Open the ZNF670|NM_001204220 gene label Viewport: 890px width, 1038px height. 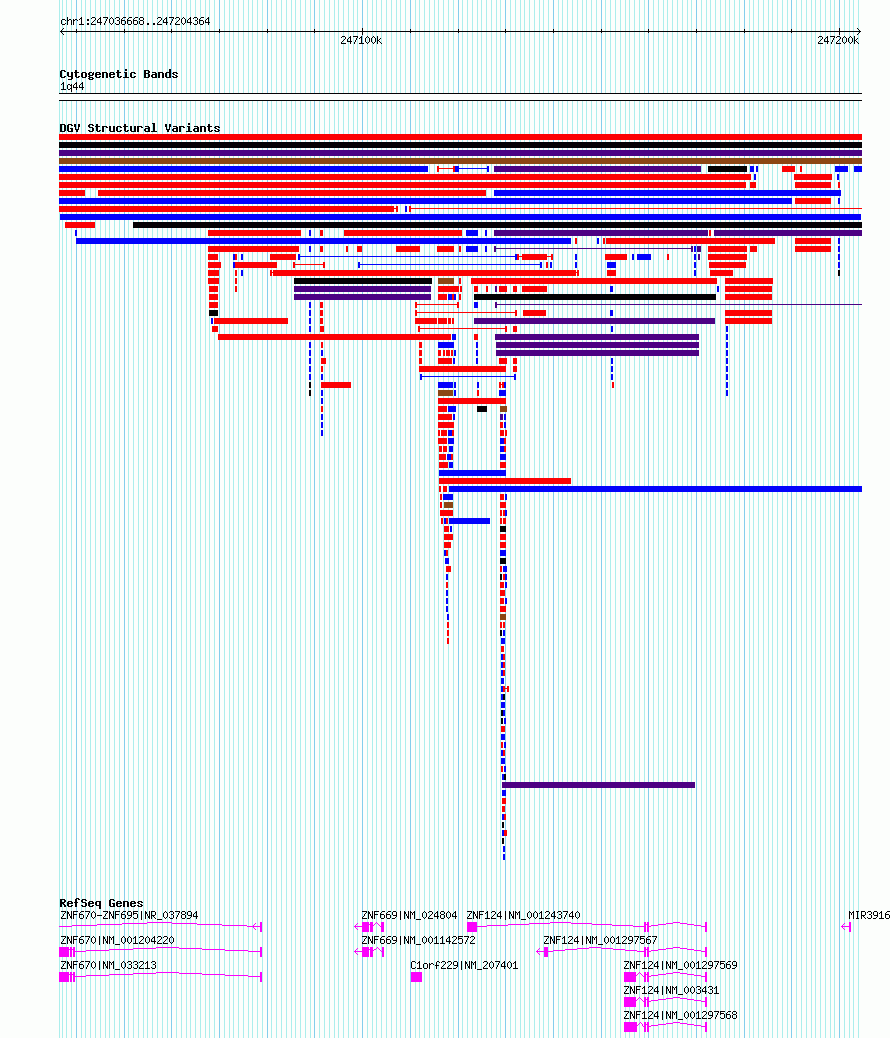[117, 940]
